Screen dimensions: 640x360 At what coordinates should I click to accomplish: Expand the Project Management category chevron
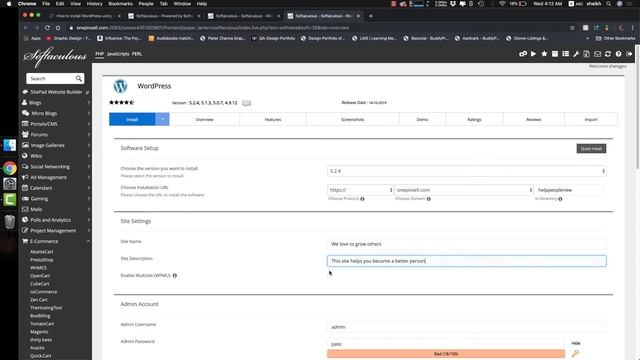pos(89,231)
